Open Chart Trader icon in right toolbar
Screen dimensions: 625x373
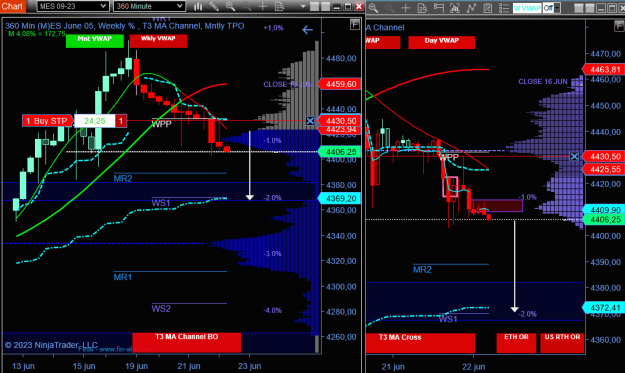point(438,8)
